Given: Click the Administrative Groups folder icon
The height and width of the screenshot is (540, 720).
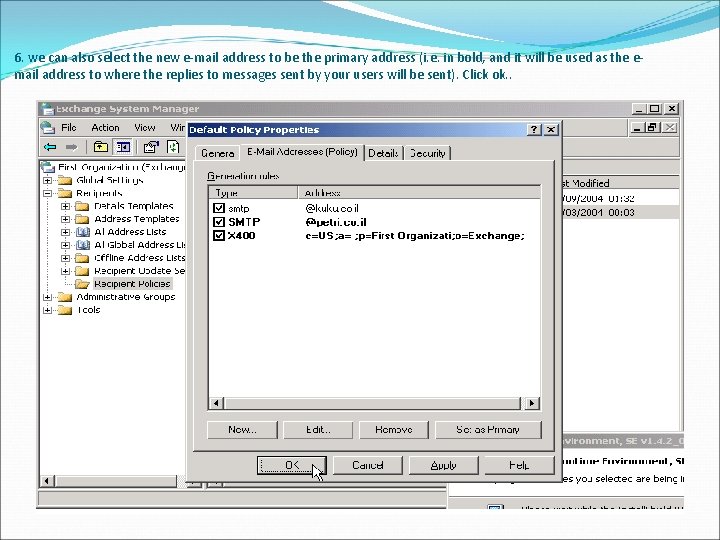Looking at the screenshot, I should [x=65, y=297].
